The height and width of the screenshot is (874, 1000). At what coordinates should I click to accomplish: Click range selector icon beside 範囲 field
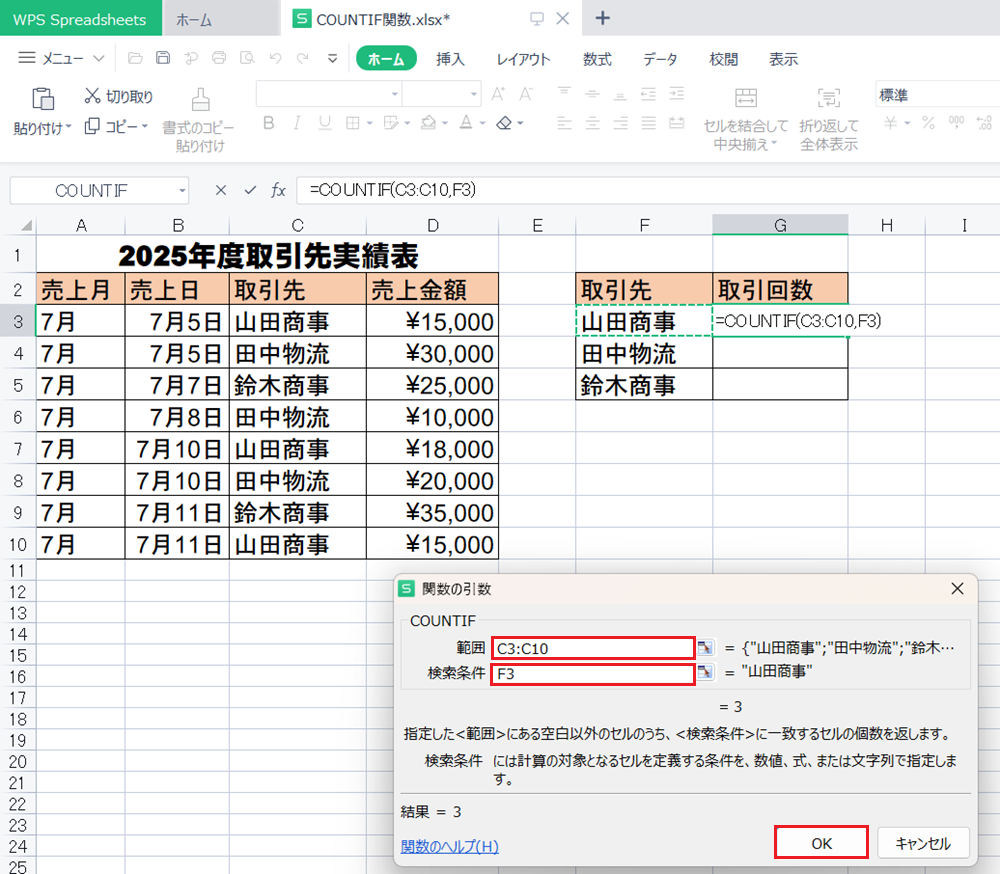click(x=705, y=648)
